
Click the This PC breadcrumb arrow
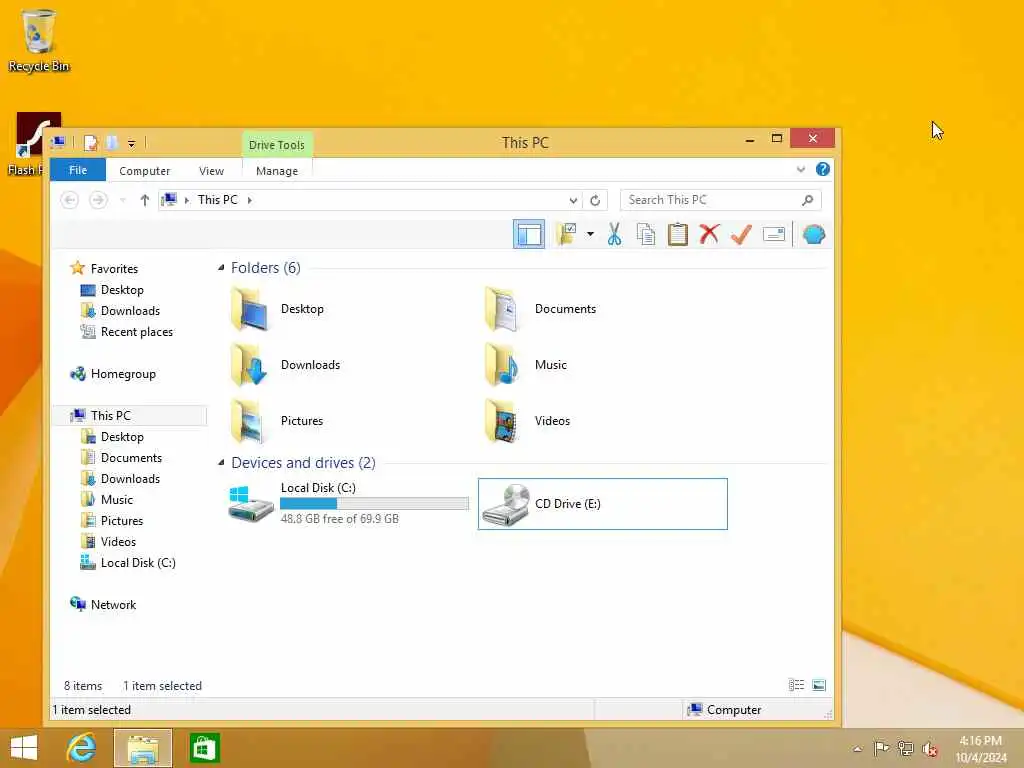(x=249, y=200)
